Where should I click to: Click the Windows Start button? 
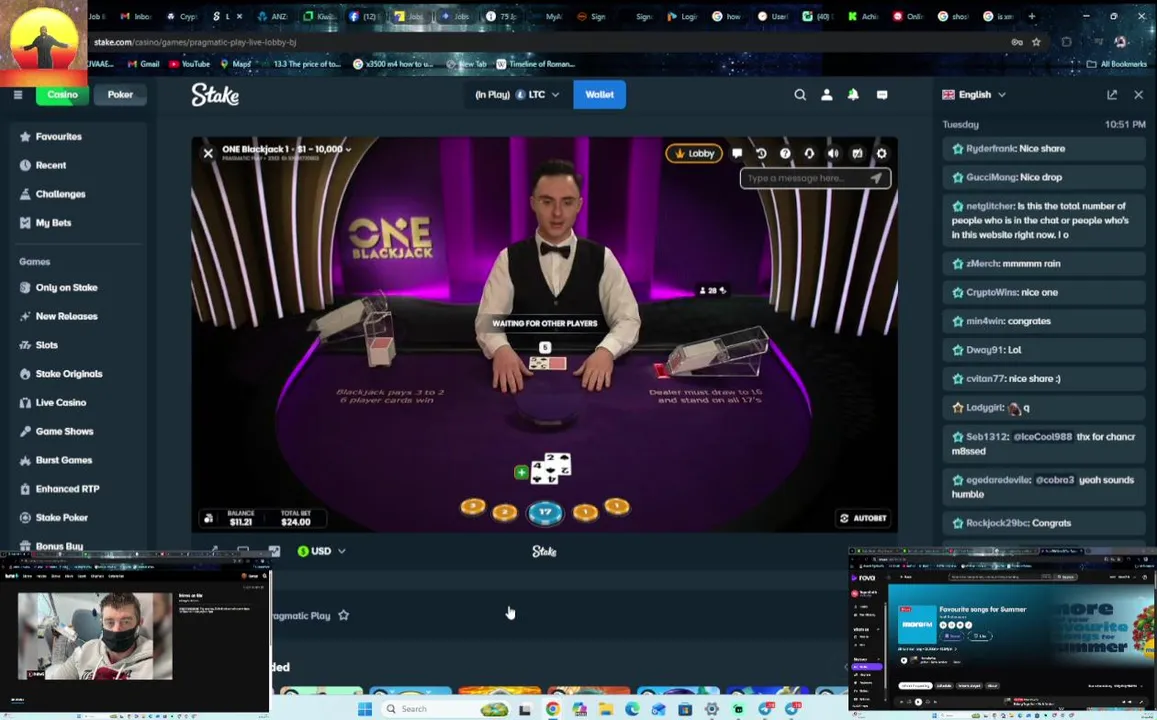point(365,709)
